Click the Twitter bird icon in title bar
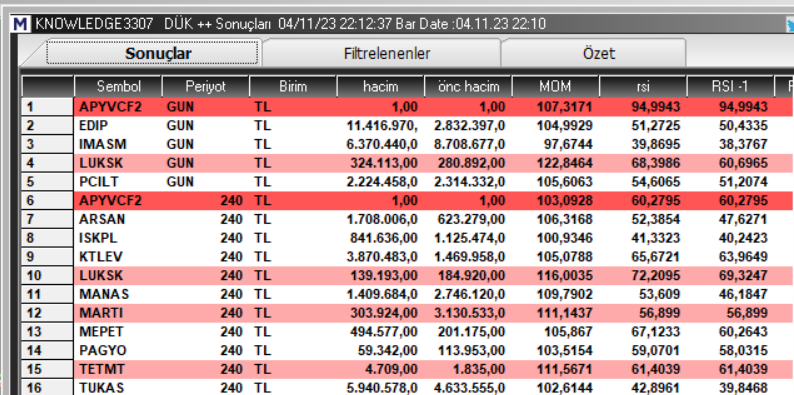This screenshot has width=794, height=395. (x=790, y=24)
